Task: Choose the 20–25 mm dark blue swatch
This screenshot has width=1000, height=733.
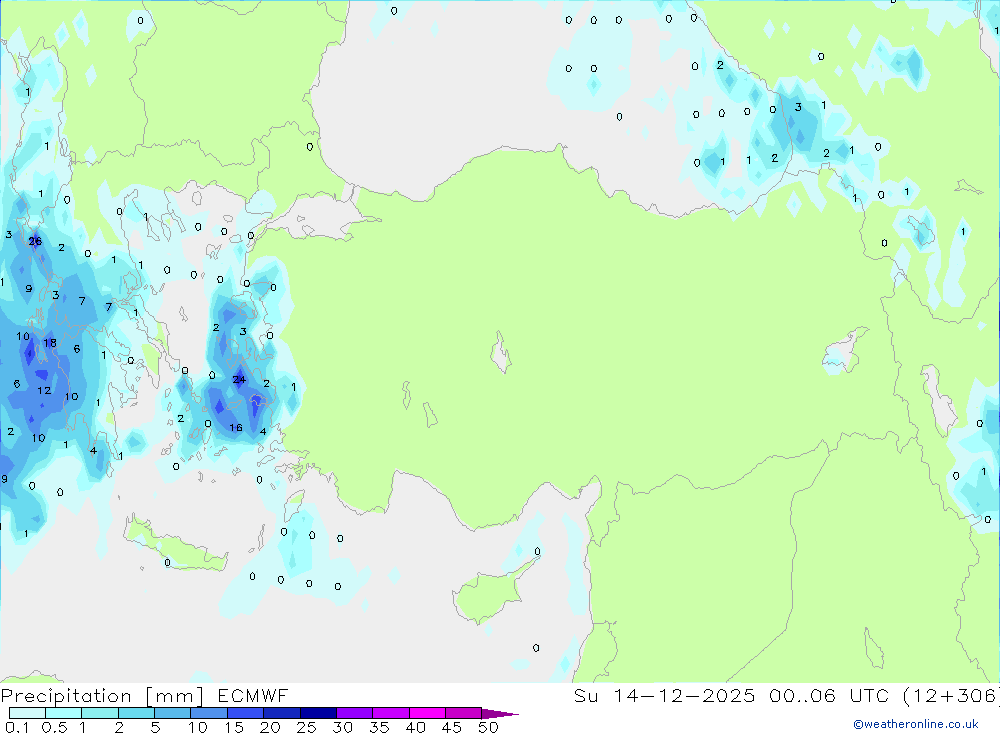Action: 282,713
